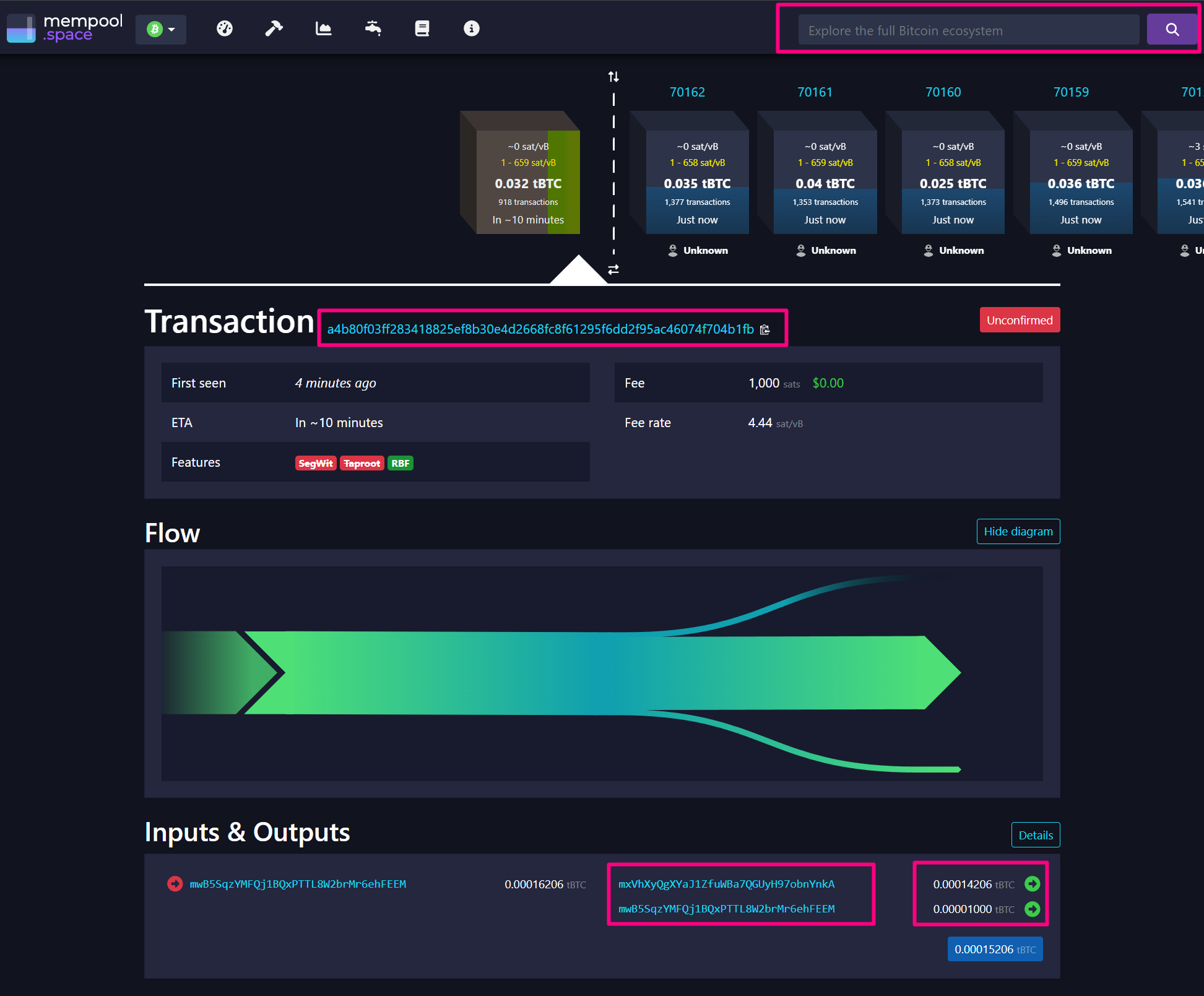Toggle Hide diagram for Flow section

[x=1018, y=532]
